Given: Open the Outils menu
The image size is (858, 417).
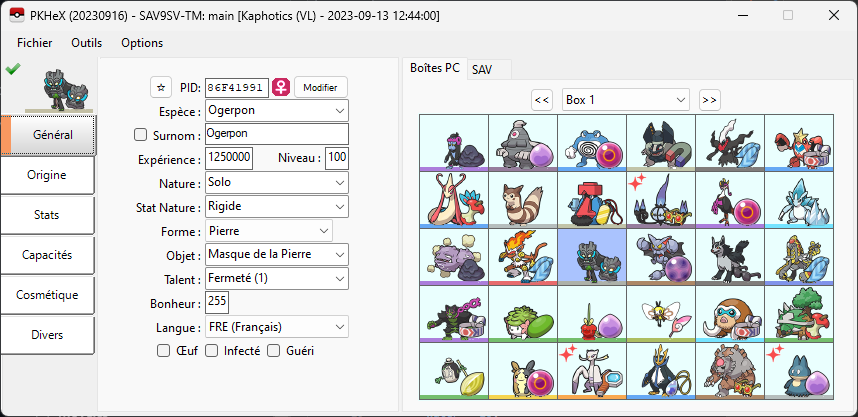Looking at the screenshot, I should pos(86,43).
